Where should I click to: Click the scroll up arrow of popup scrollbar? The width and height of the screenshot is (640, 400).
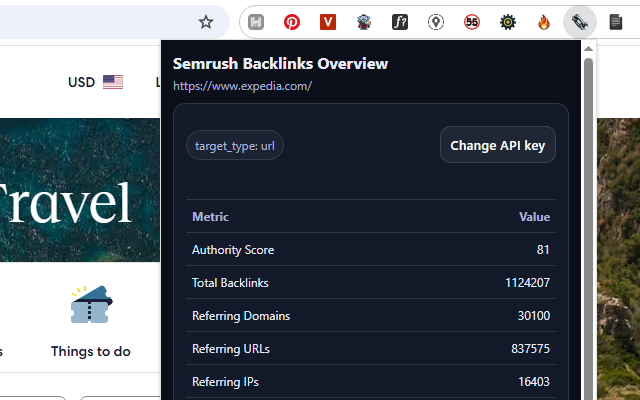588,49
